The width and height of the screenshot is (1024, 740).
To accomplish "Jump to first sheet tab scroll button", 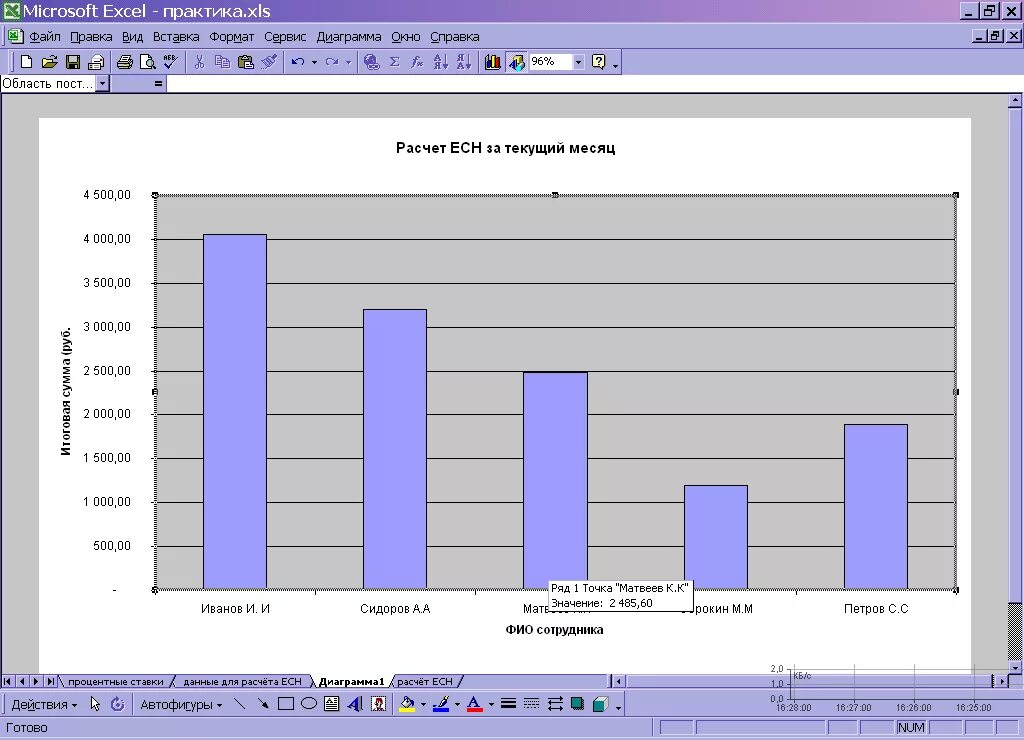I will point(7,681).
